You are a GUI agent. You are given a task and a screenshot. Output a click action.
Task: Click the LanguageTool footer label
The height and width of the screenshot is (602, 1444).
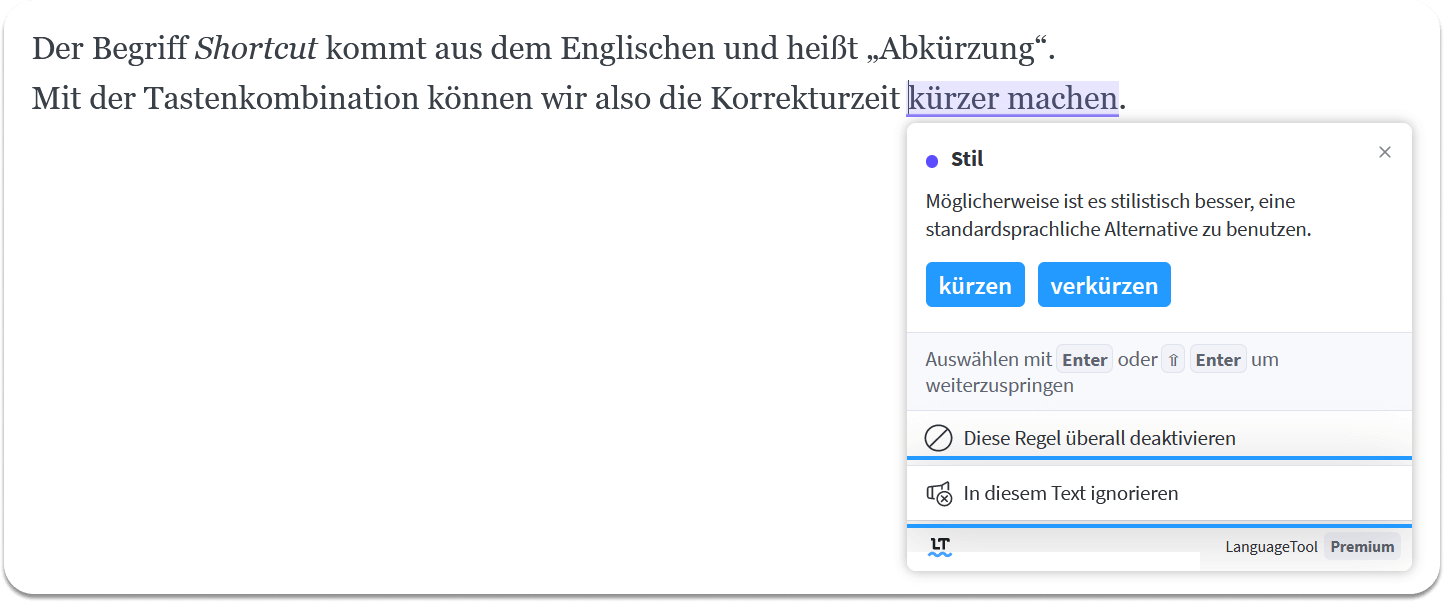pyautogui.click(x=1272, y=547)
